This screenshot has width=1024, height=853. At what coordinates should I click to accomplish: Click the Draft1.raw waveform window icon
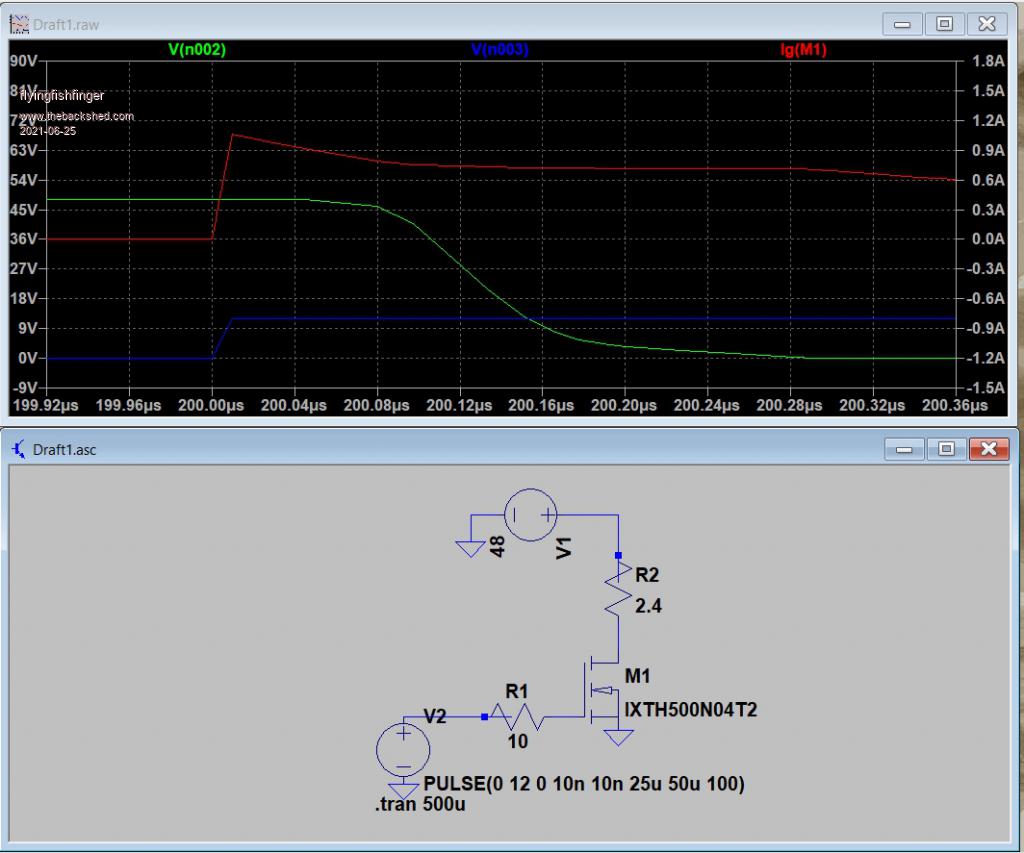coord(19,23)
